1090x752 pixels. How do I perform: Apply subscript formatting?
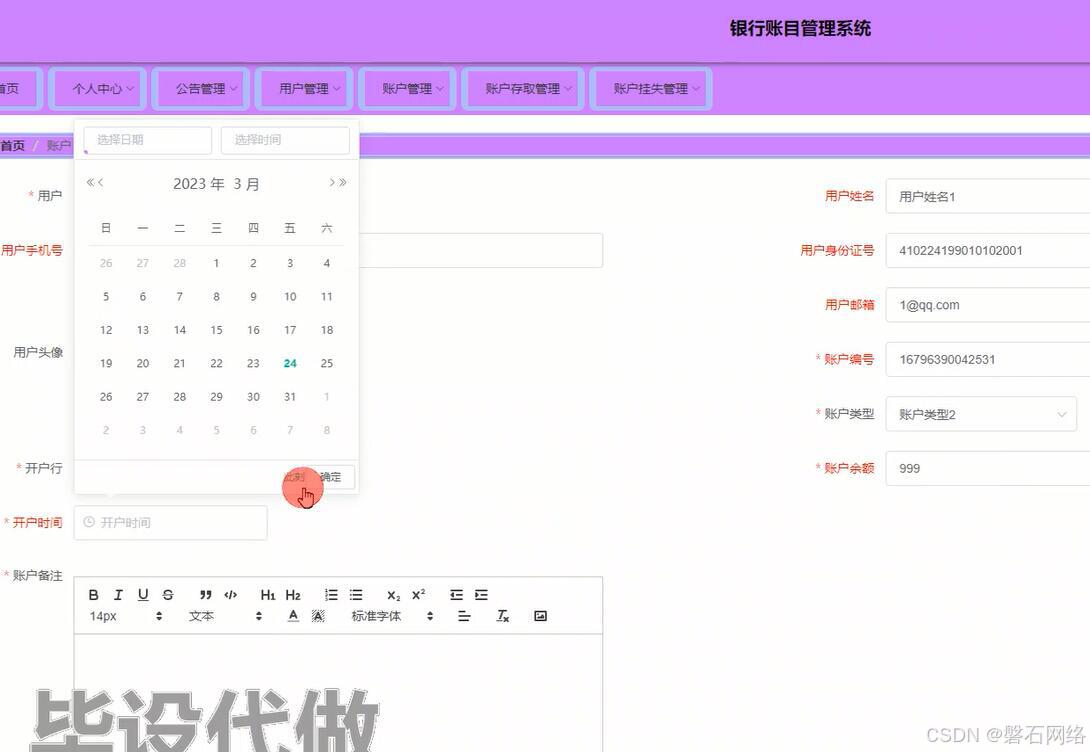pos(392,594)
